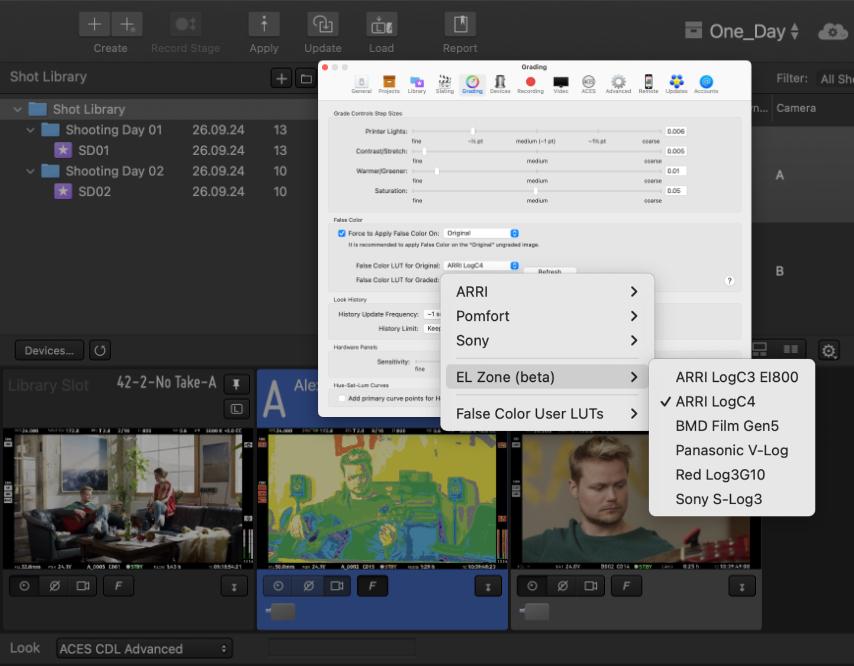Click the Load toolbar icon
Screen dimensions: 854x666
click(x=381, y=25)
